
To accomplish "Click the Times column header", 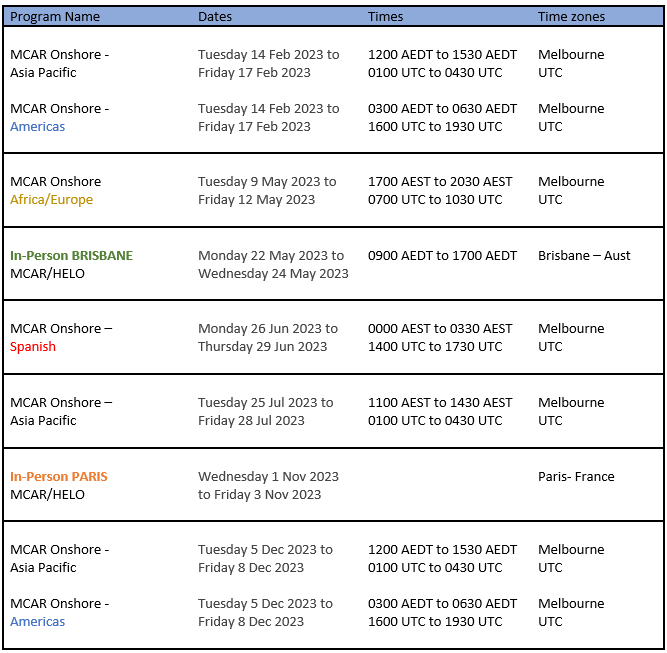I will 385,17.
